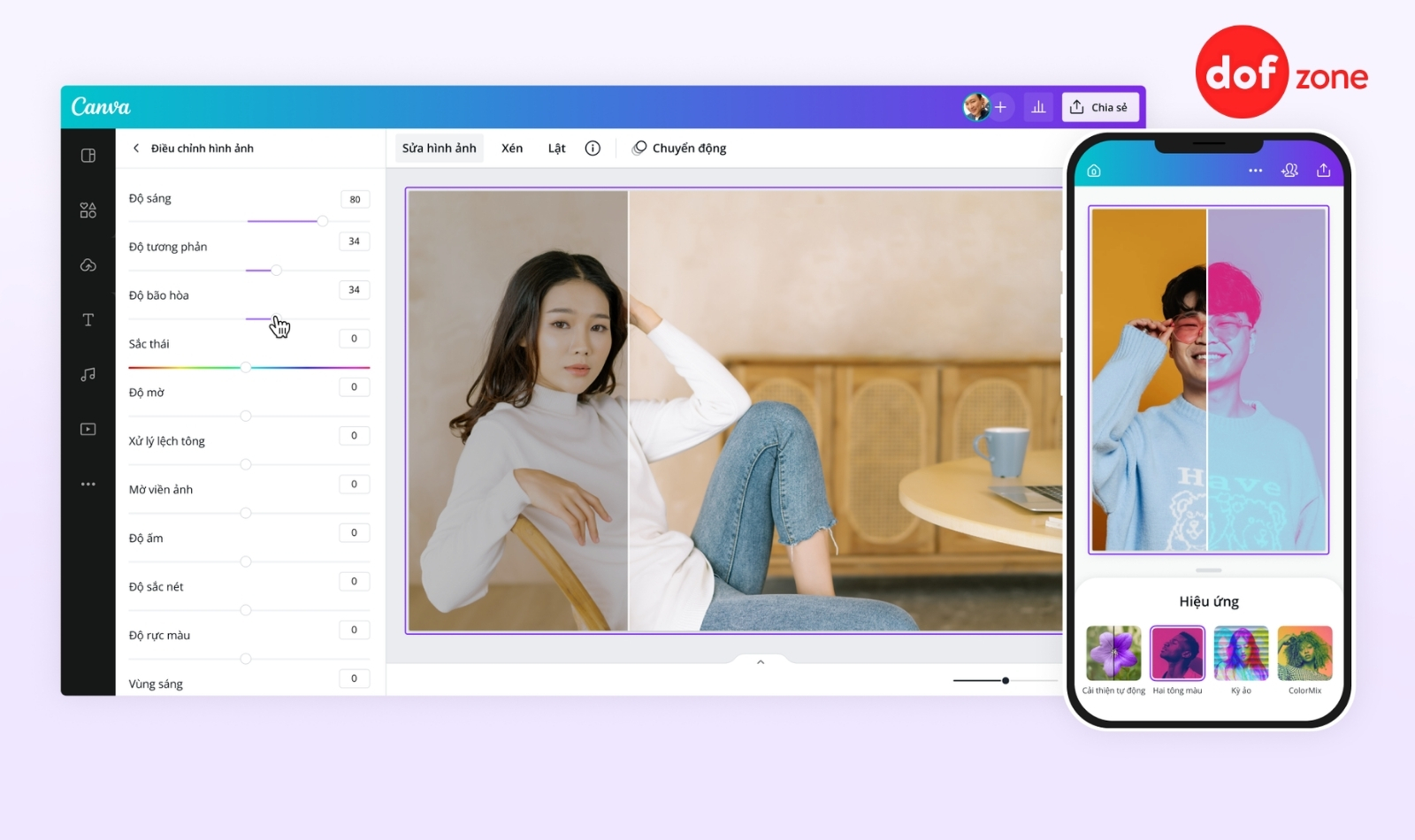The image size is (1415, 840).
Task: Click the Độ bão hòa value field
Action: [x=355, y=290]
